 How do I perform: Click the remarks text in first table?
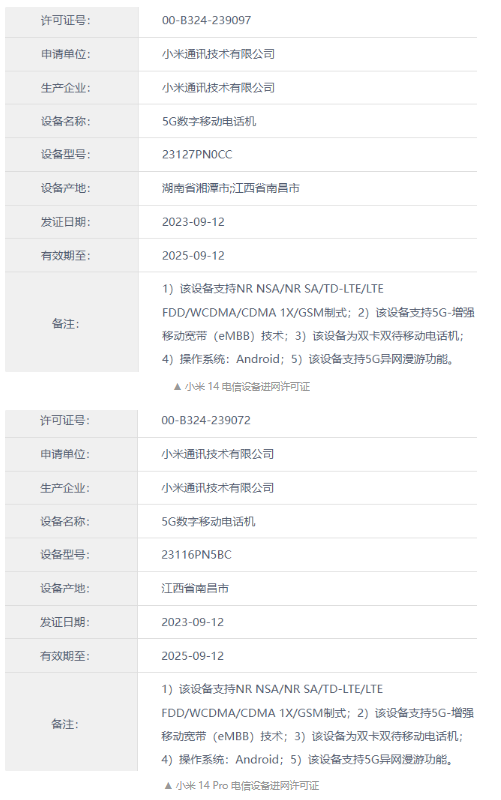[318, 324]
